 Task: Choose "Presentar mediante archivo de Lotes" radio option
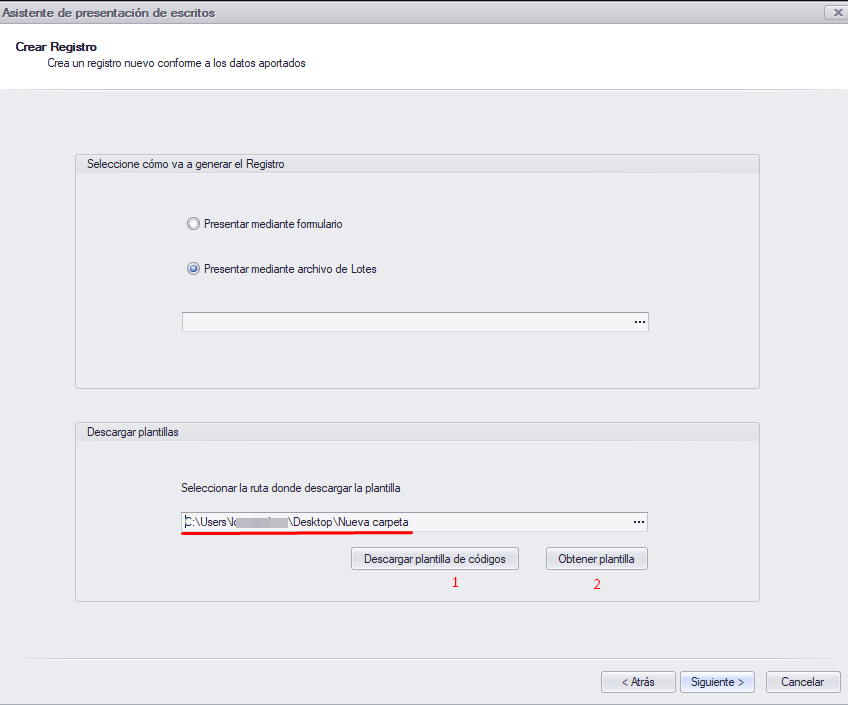point(193,268)
